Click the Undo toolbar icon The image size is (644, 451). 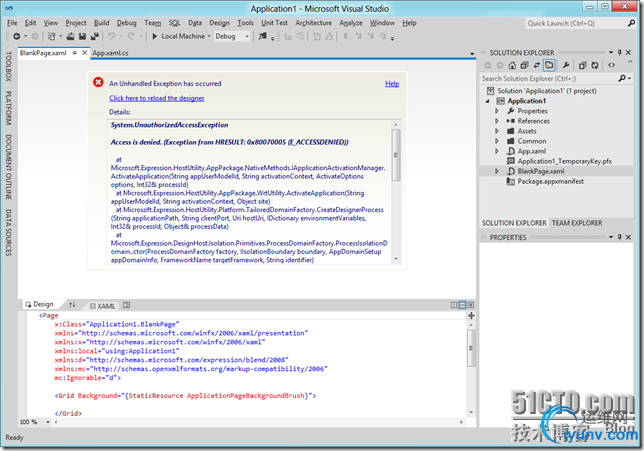point(111,36)
